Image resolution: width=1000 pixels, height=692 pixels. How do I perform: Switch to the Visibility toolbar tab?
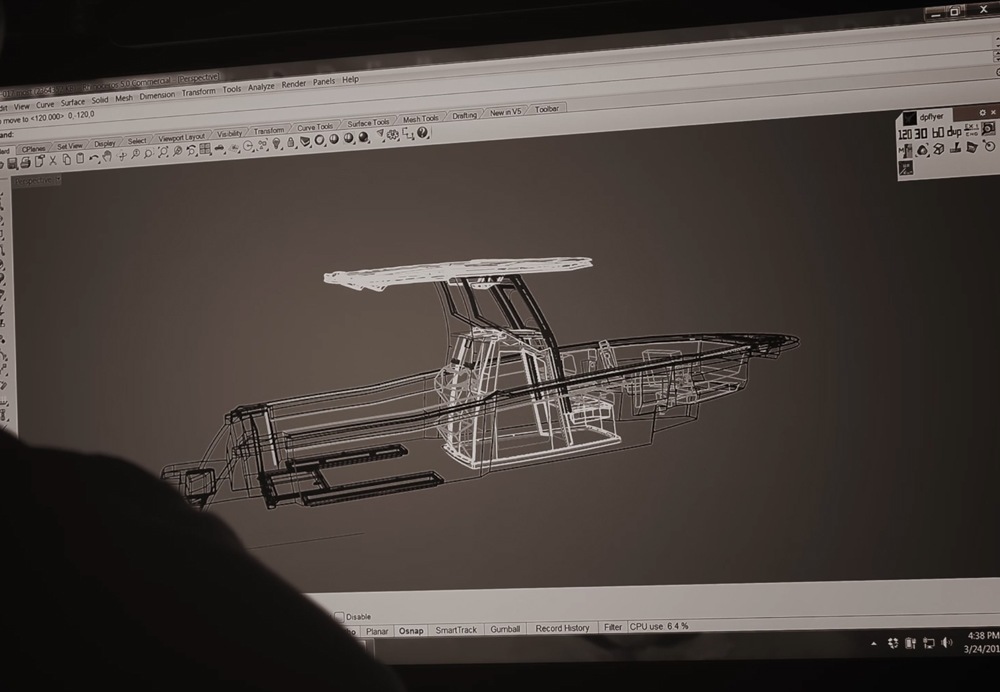click(229, 133)
